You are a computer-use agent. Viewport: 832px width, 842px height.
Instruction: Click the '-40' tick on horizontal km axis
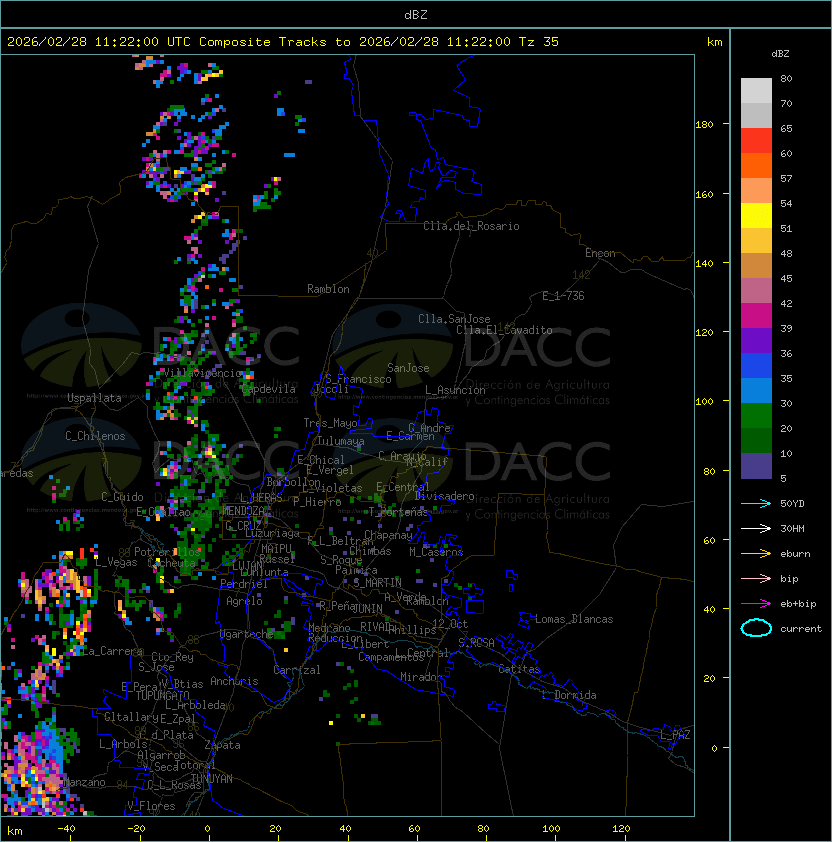[66, 829]
